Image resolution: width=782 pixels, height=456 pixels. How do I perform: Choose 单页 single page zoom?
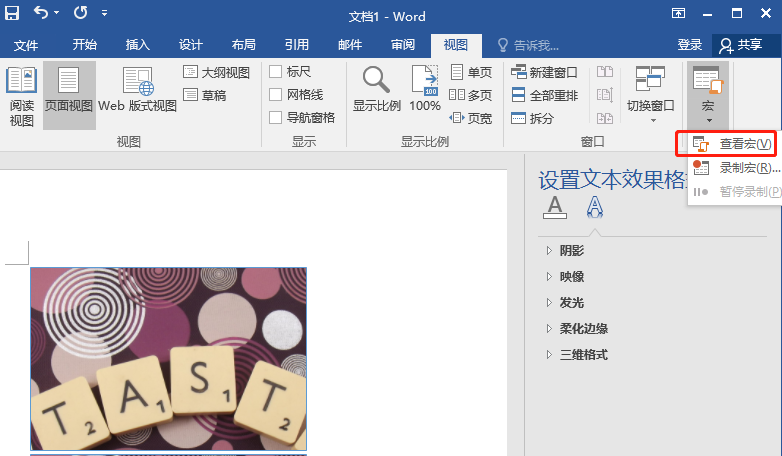471,72
